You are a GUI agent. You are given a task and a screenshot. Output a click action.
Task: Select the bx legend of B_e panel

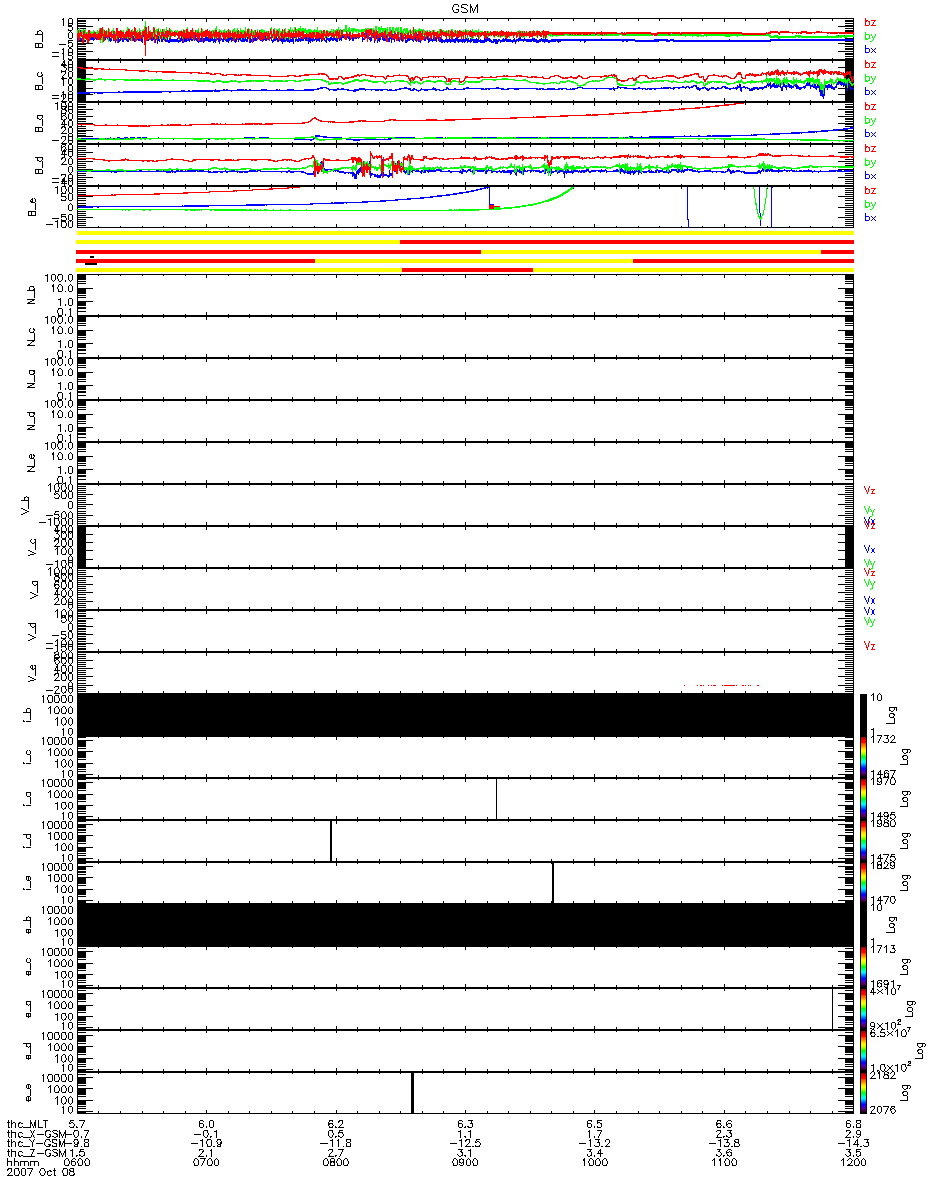pos(870,218)
